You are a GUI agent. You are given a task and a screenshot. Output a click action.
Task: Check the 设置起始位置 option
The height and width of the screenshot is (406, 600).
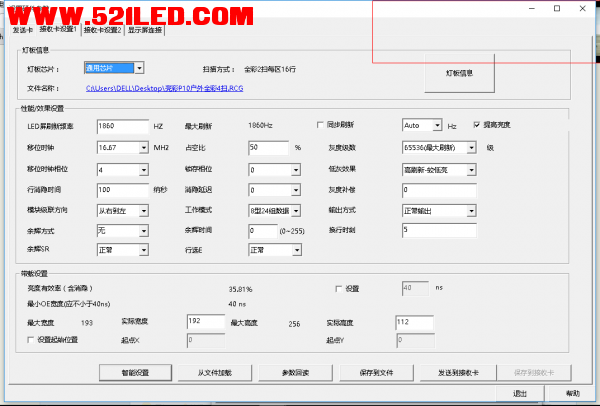pyautogui.click(x=31, y=340)
